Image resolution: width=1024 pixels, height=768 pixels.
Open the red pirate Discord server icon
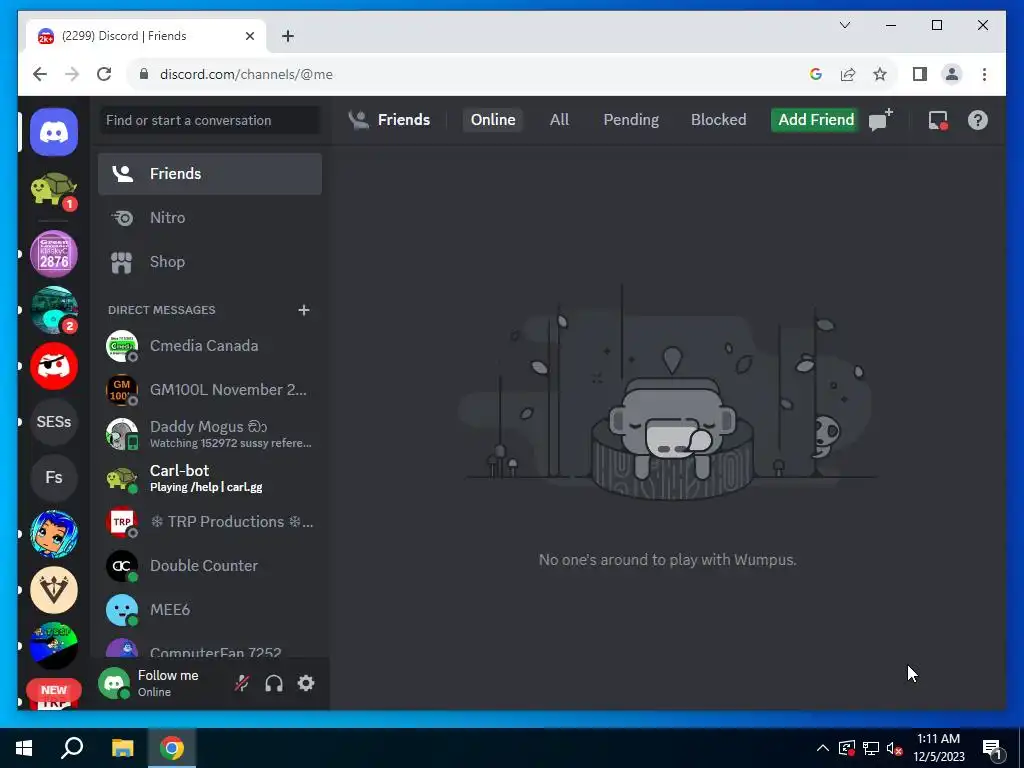pyautogui.click(x=54, y=366)
